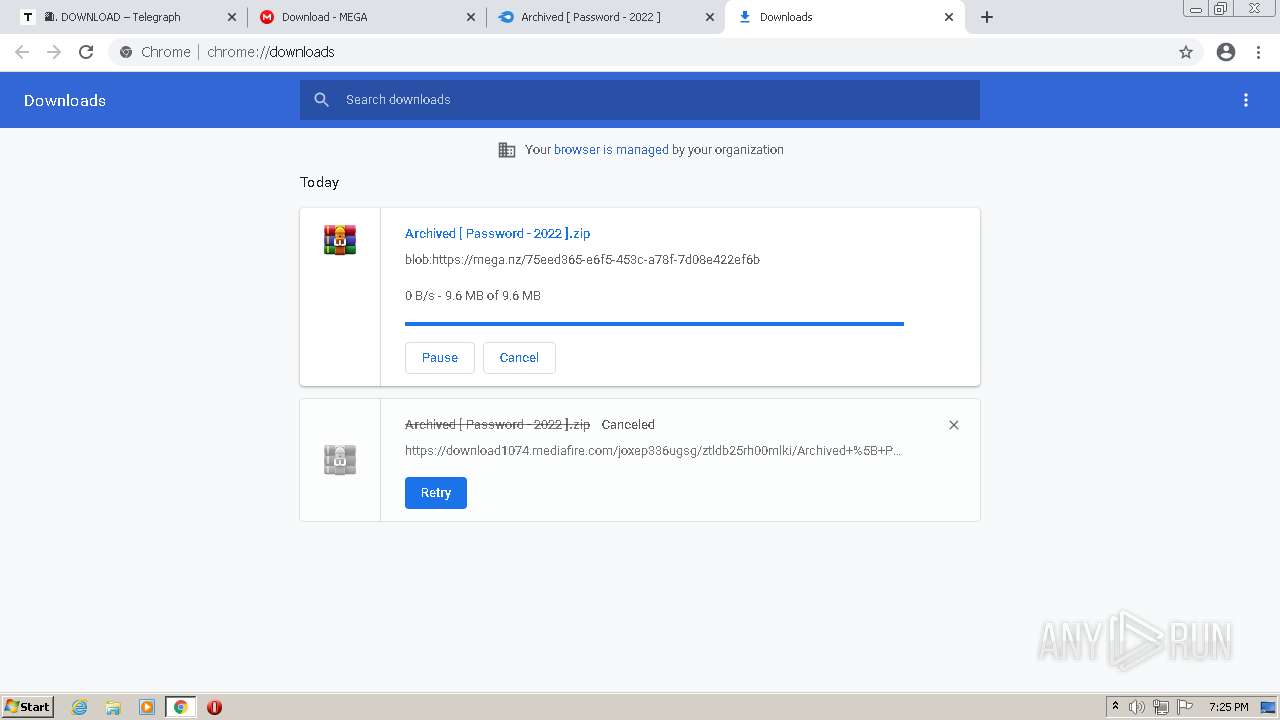Open the Chrome profile avatar menu
The height and width of the screenshot is (720, 1280).
[1226, 52]
